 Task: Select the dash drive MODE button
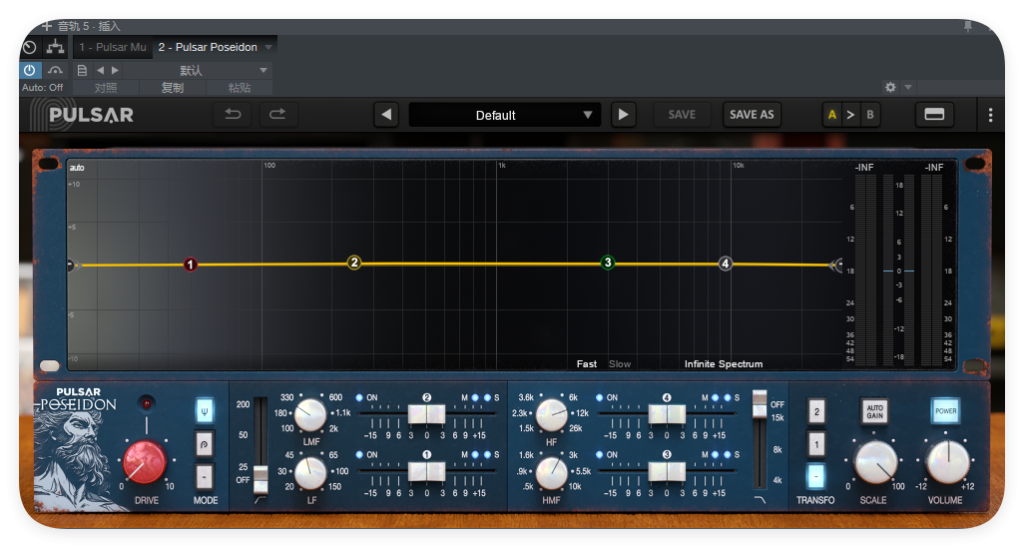pyautogui.click(x=204, y=477)
